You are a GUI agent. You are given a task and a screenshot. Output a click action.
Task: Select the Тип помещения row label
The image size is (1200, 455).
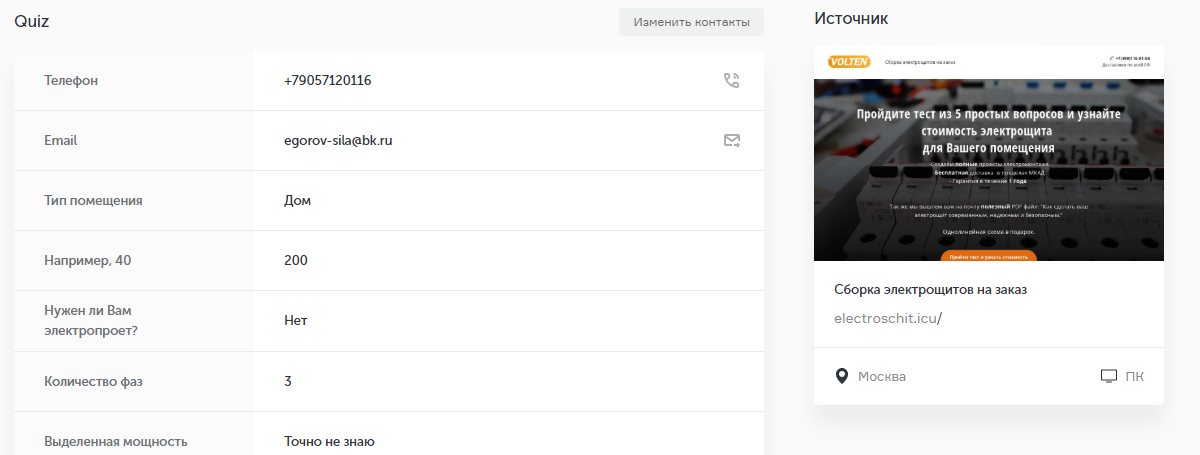tap(93, 200)
